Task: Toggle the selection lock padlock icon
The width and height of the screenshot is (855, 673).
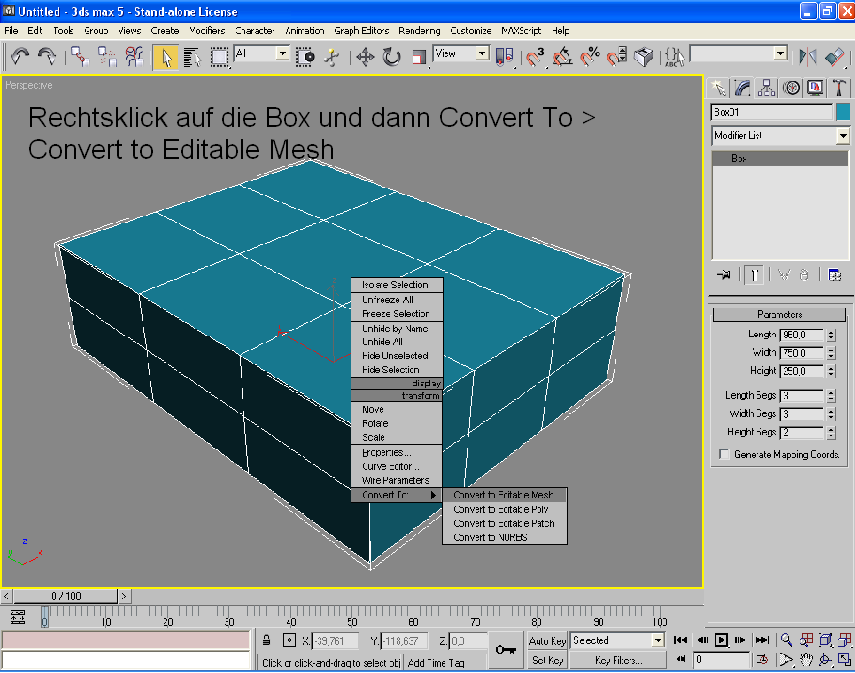Action: click(267, 640)
